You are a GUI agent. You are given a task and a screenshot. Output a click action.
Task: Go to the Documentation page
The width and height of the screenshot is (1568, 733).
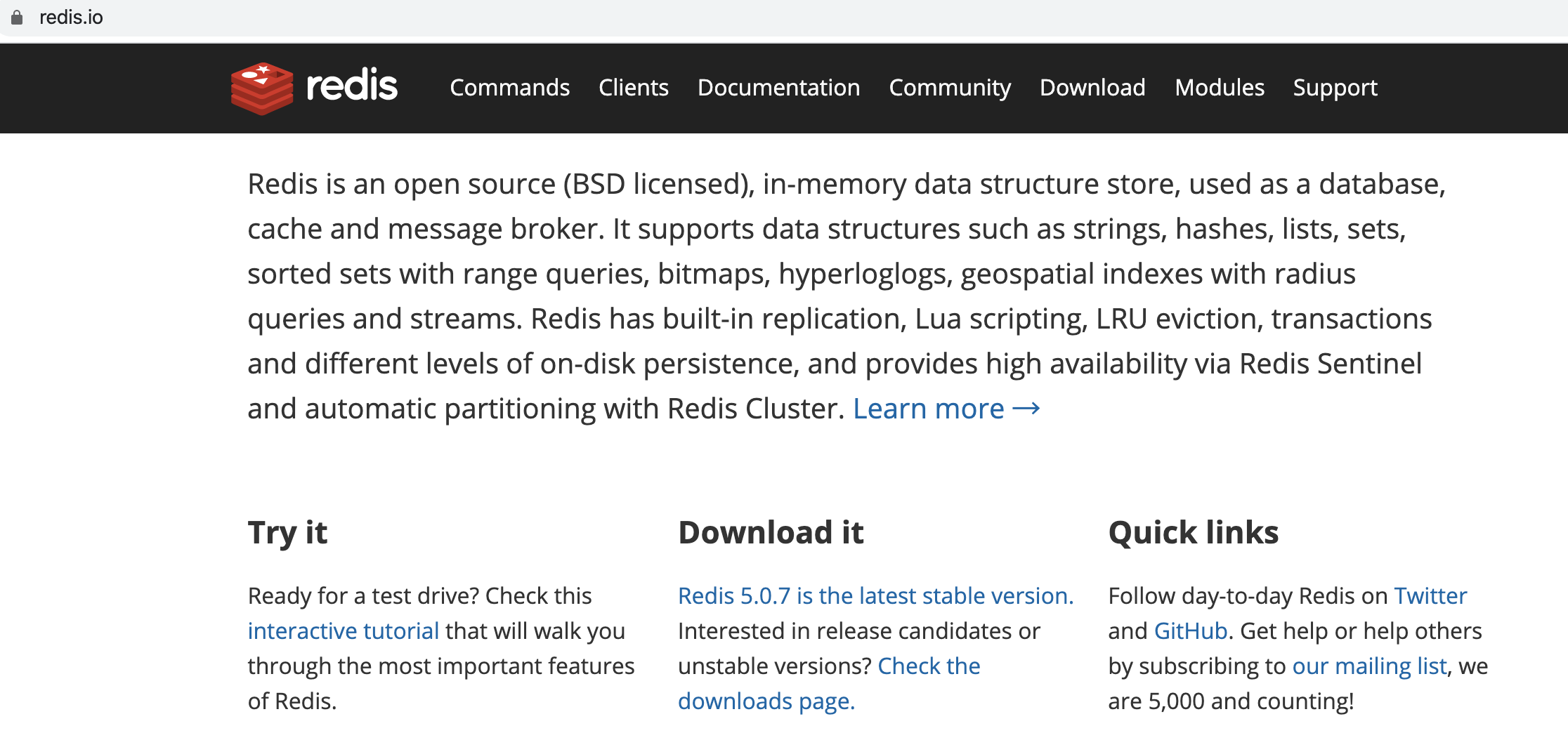pyautogui.click(x=778, y=88)
